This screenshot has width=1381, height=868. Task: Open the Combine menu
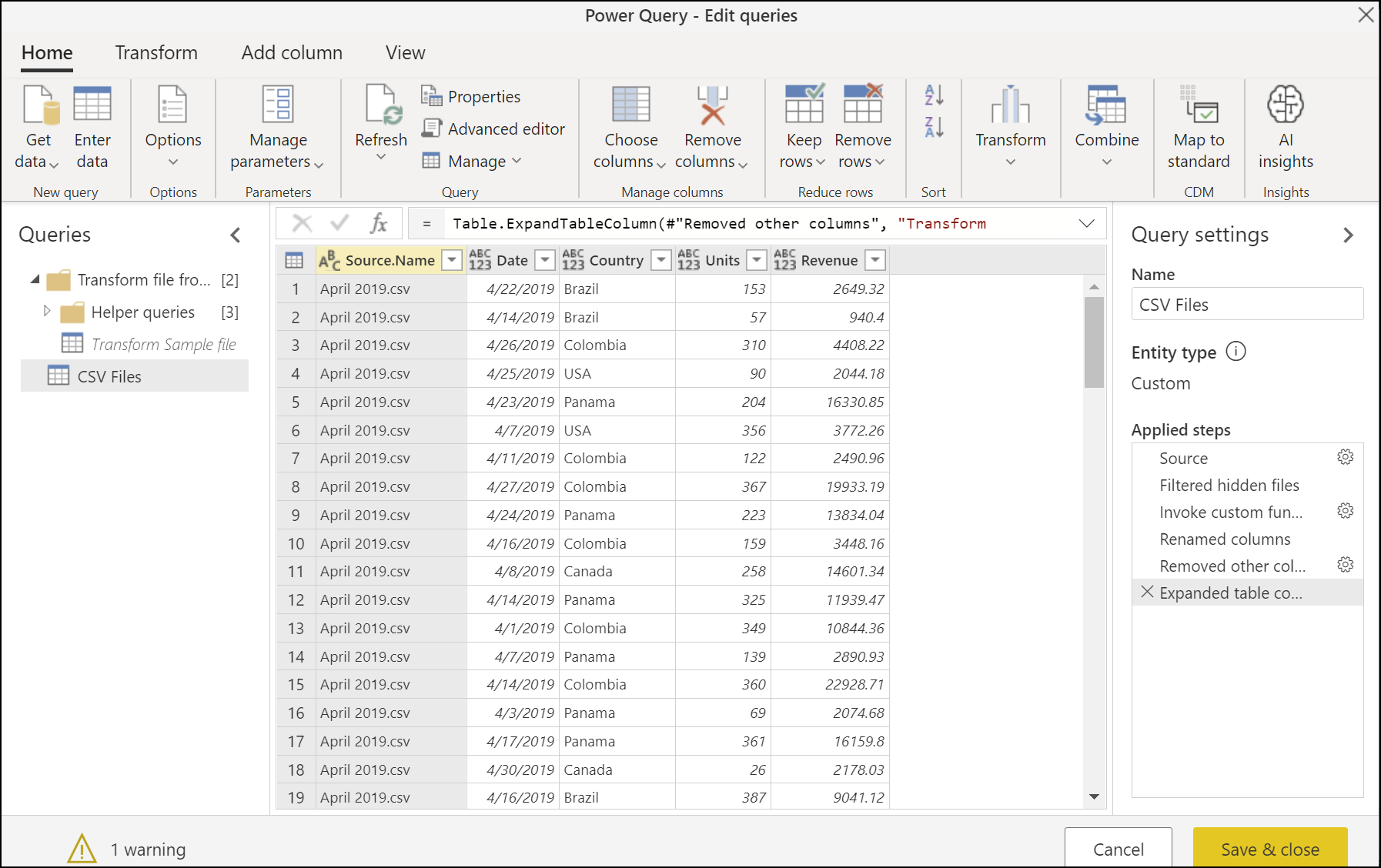[x=1107, y=125]
